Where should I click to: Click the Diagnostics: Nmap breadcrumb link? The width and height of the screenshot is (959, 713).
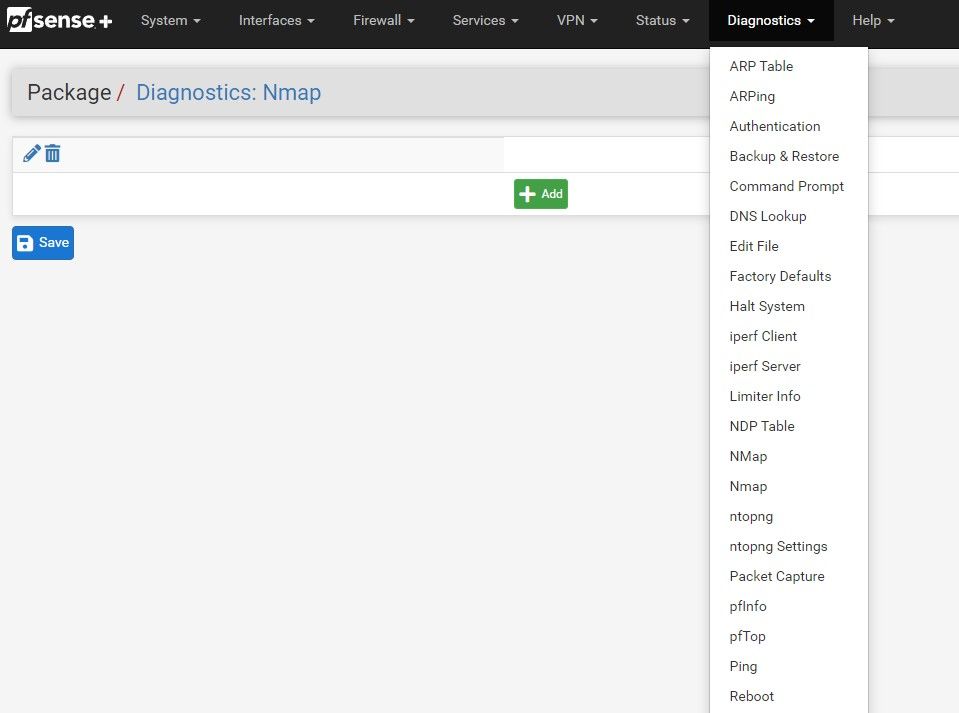click(228, 93)
